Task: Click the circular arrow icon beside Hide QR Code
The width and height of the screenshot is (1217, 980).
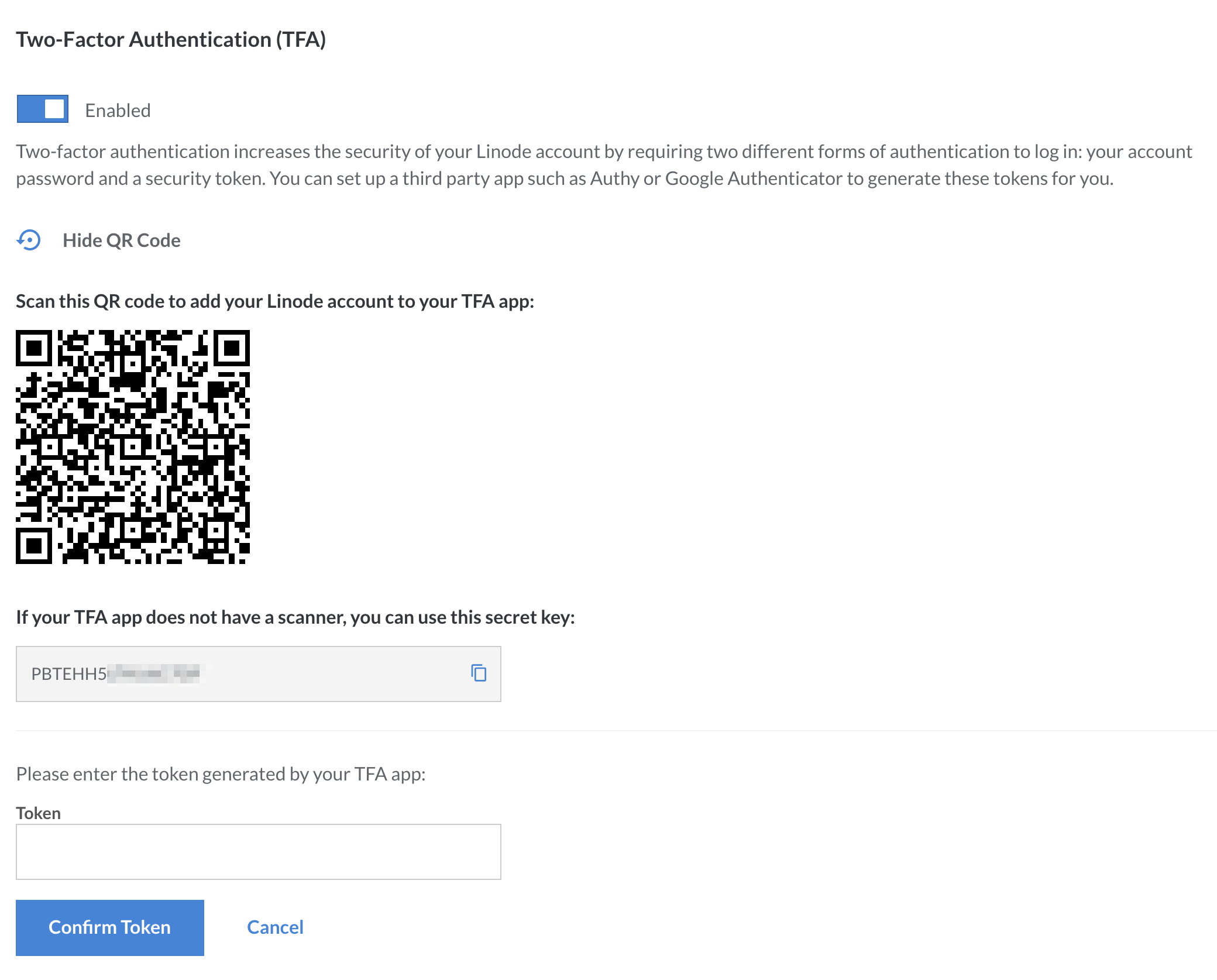Action: tap(29, 240)
